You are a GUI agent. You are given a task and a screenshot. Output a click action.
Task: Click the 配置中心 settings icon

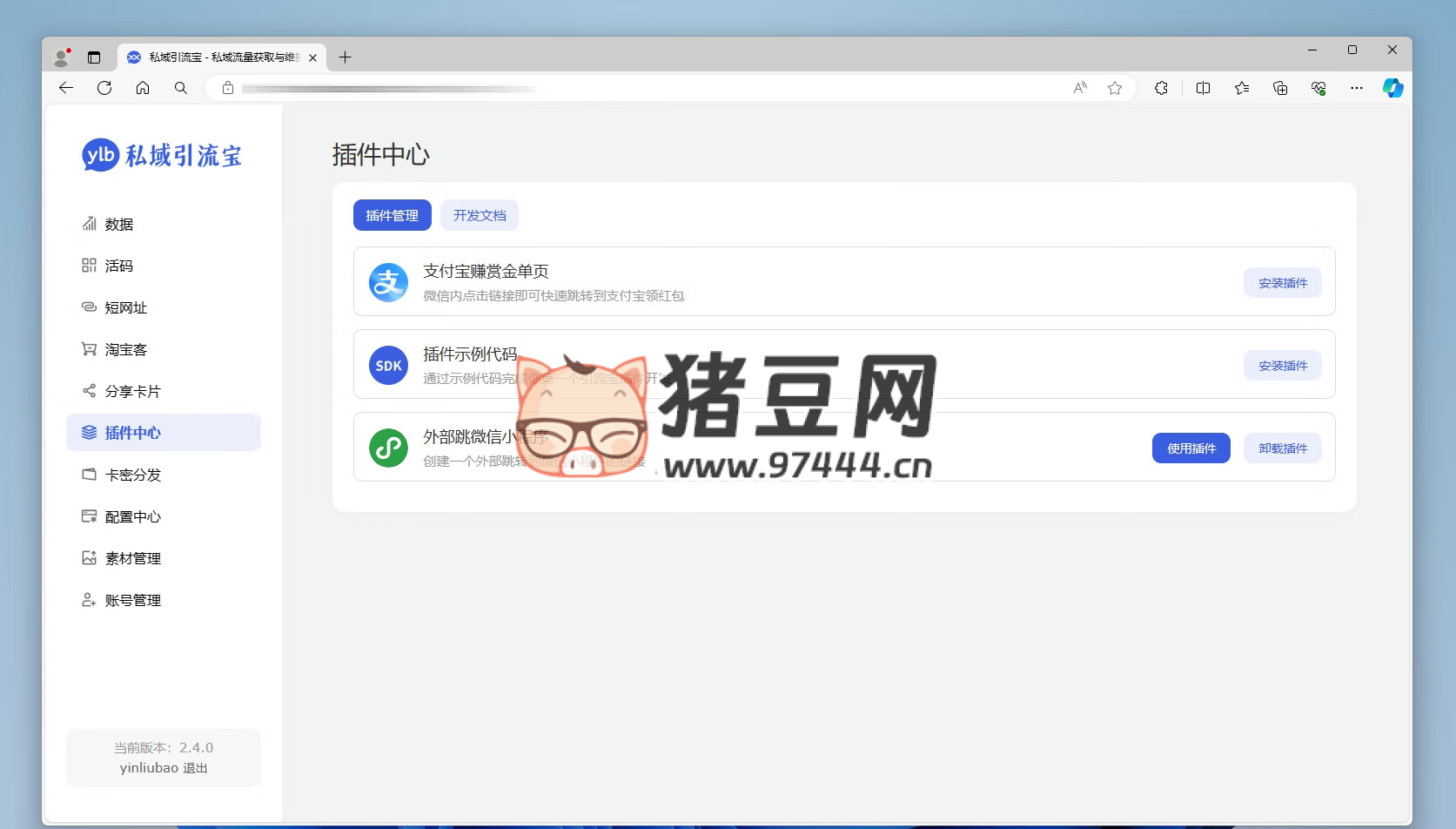[x=89, y=516]
